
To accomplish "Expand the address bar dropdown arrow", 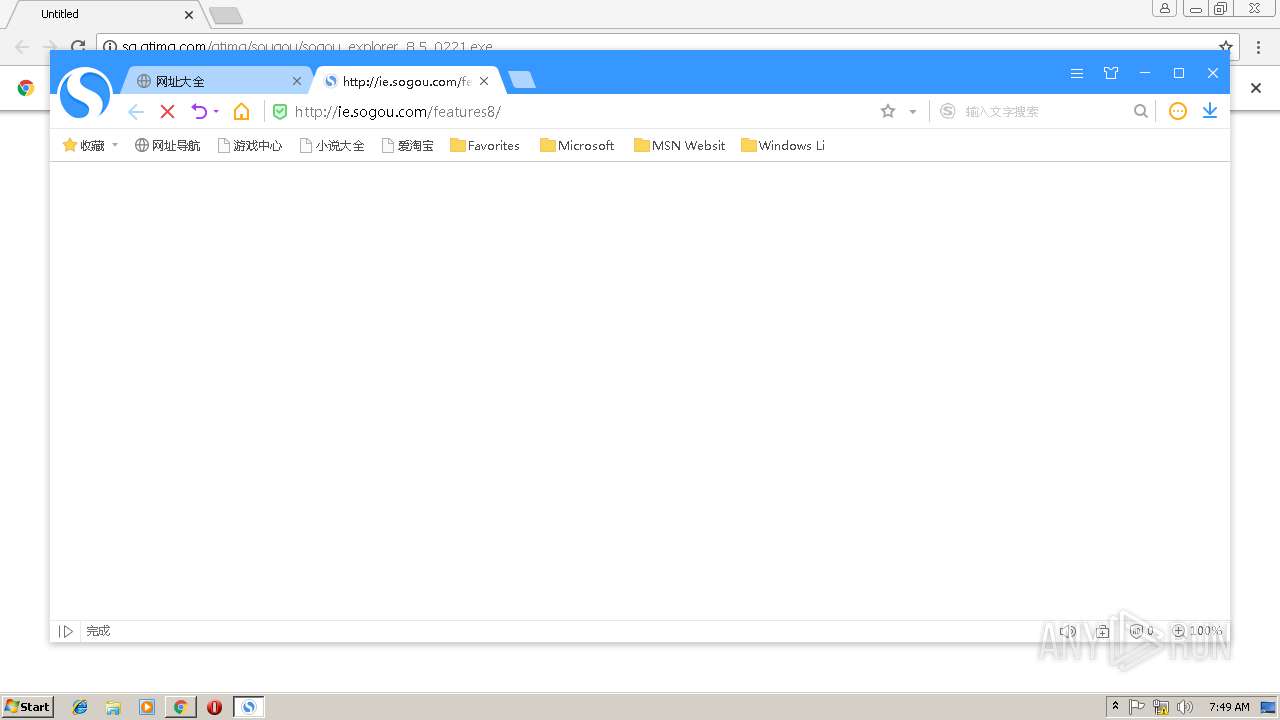I will [x=913, y=112].
